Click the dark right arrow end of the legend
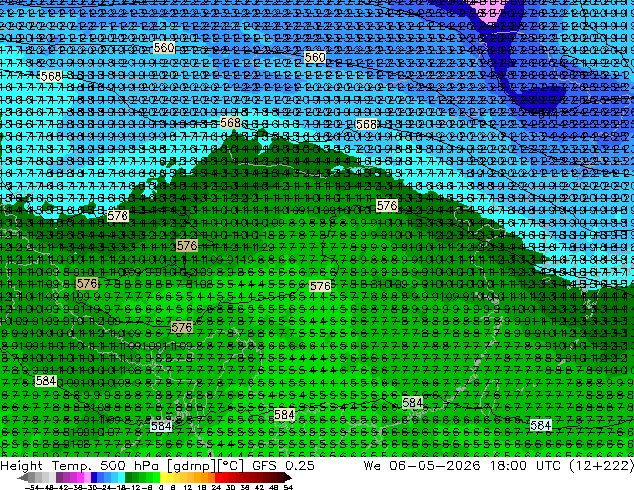The width and height of the screenshot is (634, 490). 287,477
